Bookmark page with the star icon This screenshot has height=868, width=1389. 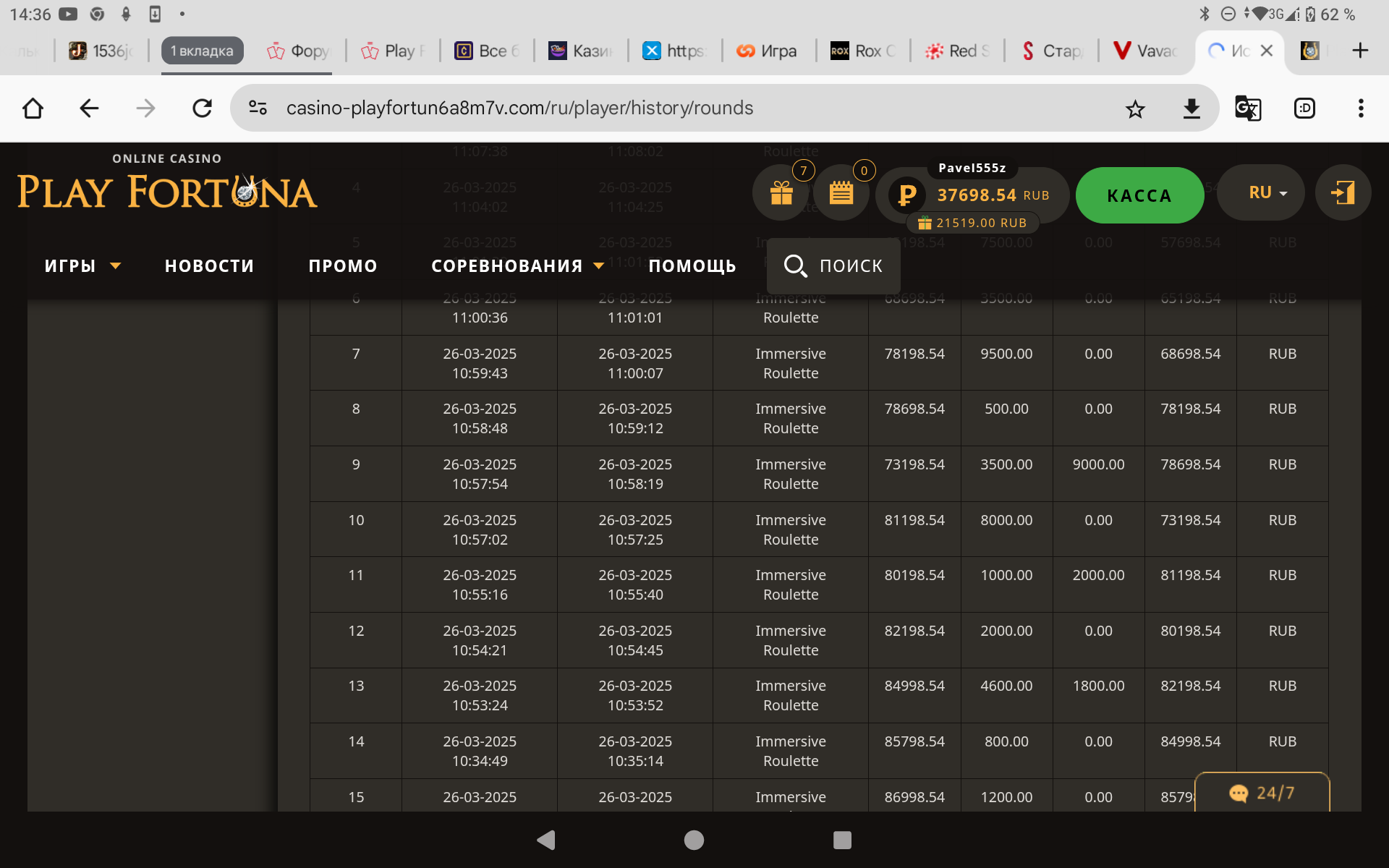(x=1135, y=109)
